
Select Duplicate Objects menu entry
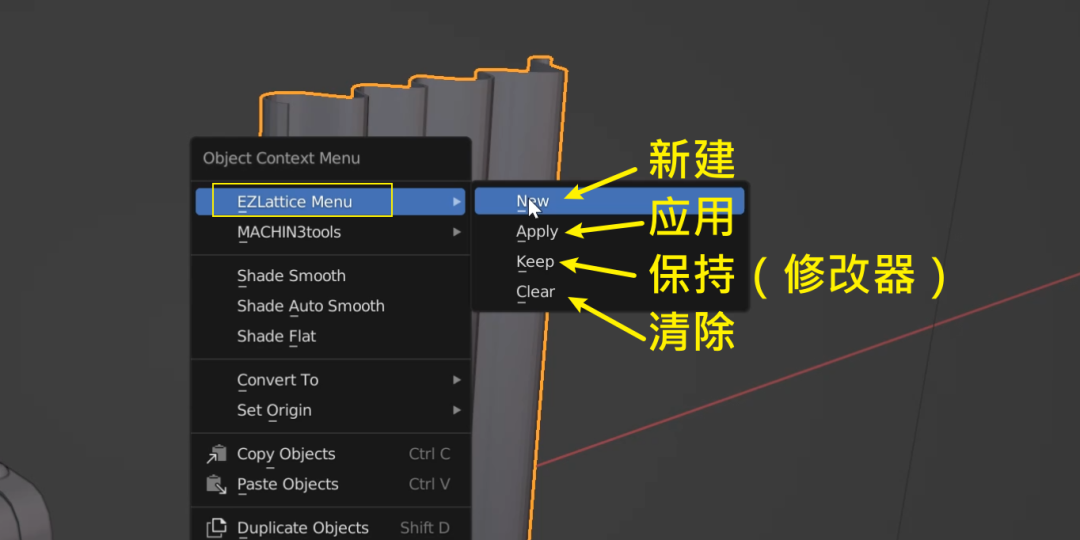tap(331, 528)
